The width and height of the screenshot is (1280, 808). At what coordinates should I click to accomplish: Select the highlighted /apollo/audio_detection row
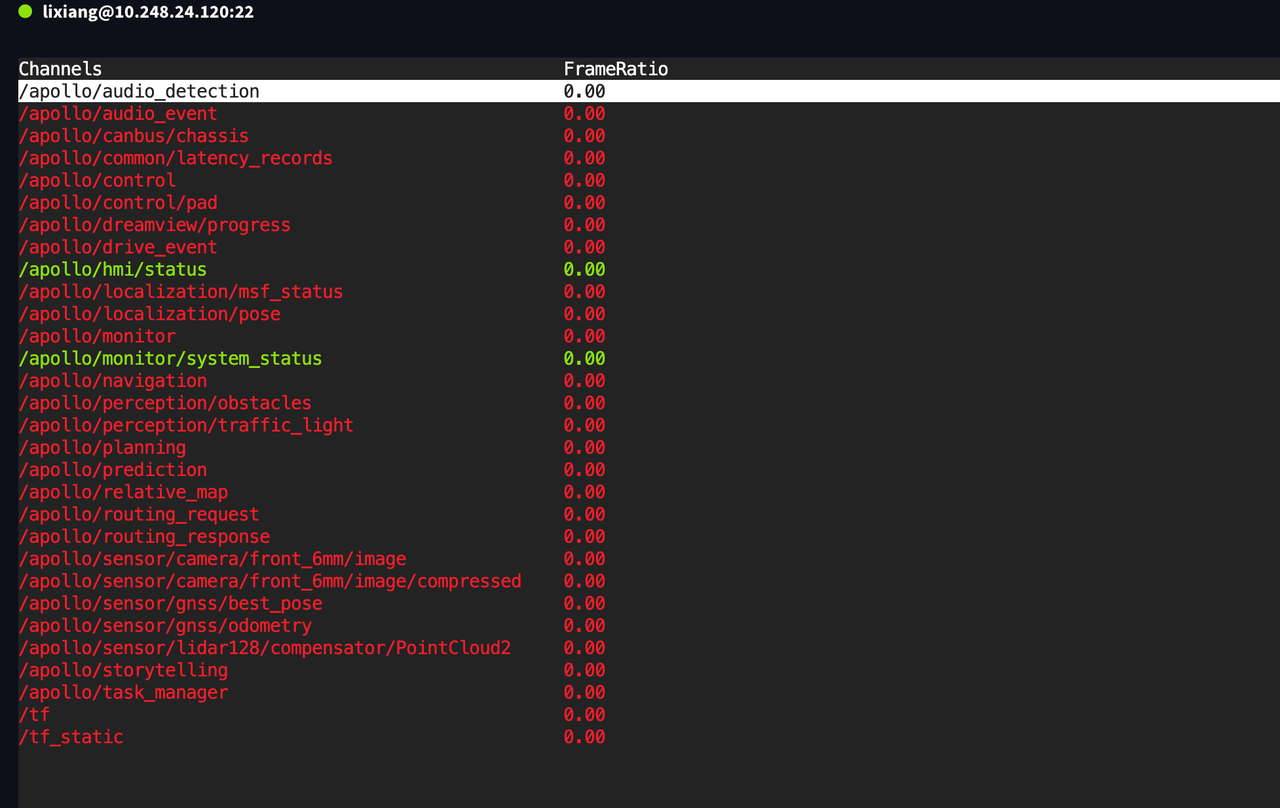point(139,91)
